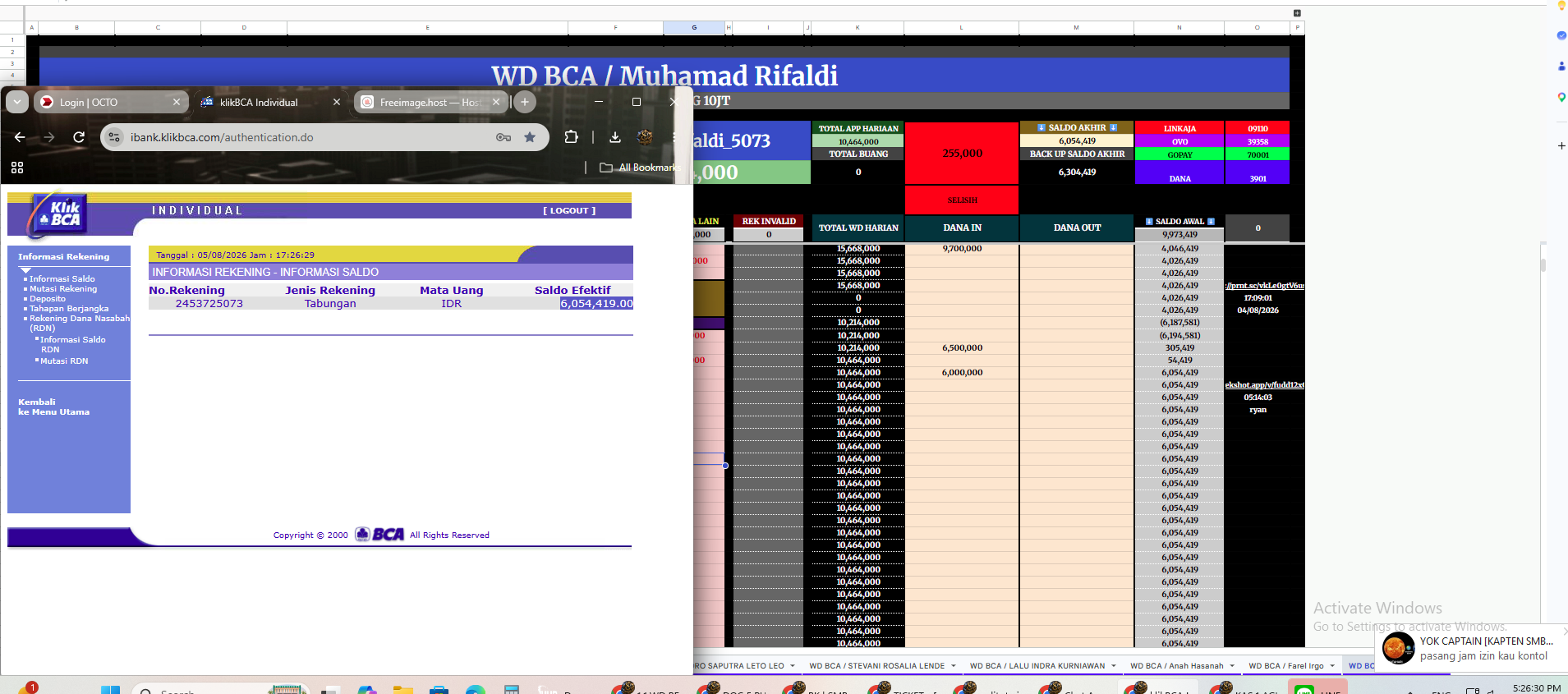
Task: Open dropdown arrow for Farel Irgo sheet
Action: point(1332,666)
